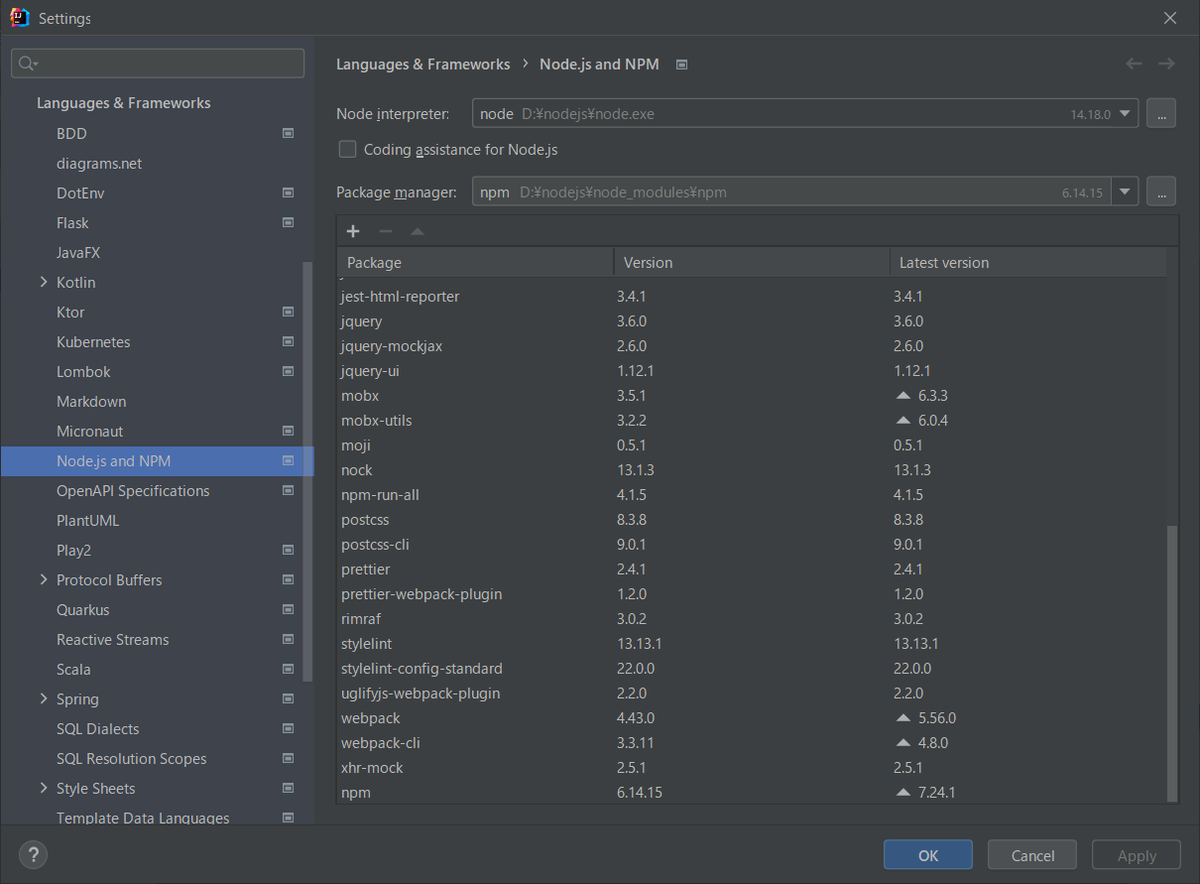Open the Package manager dropdown arrow

point(1126,192)
